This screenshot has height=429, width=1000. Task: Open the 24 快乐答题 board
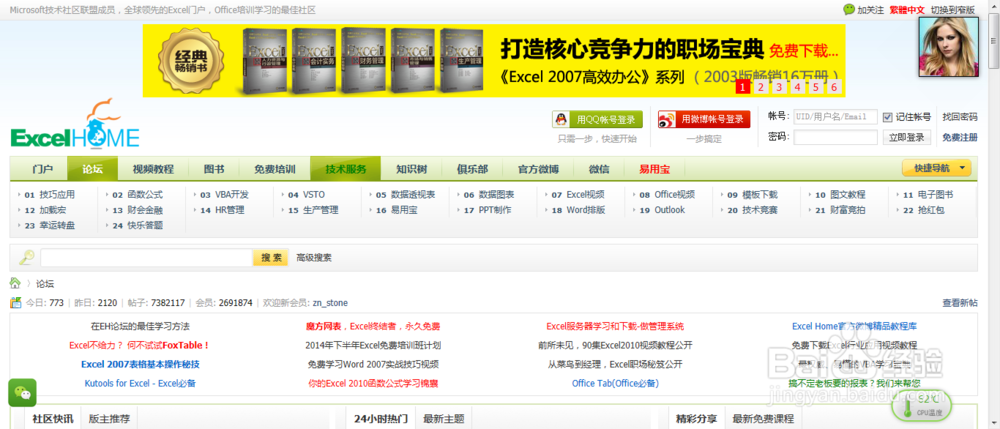point(137,225)
